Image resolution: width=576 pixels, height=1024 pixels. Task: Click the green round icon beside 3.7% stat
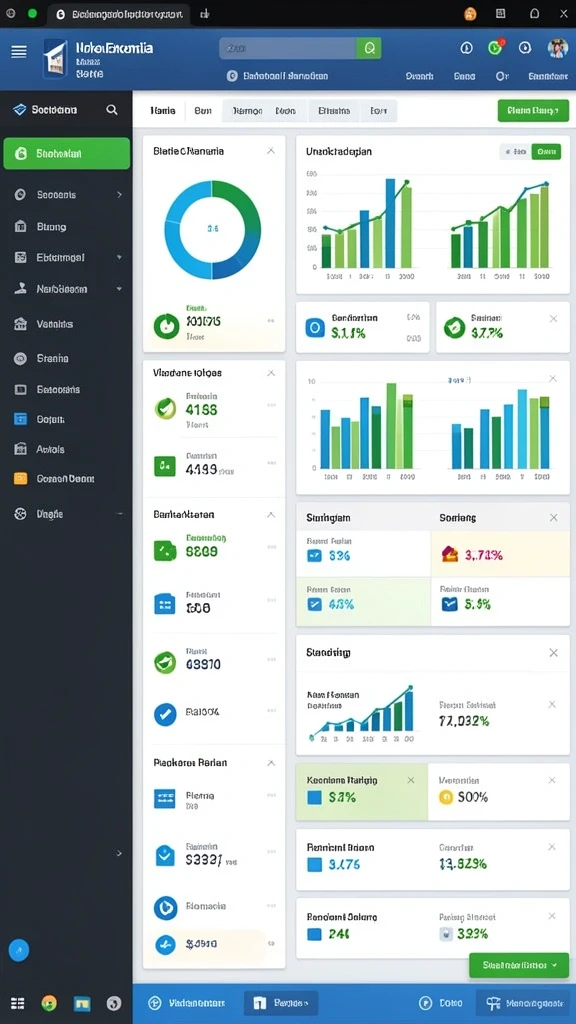(x=454, y=327)
